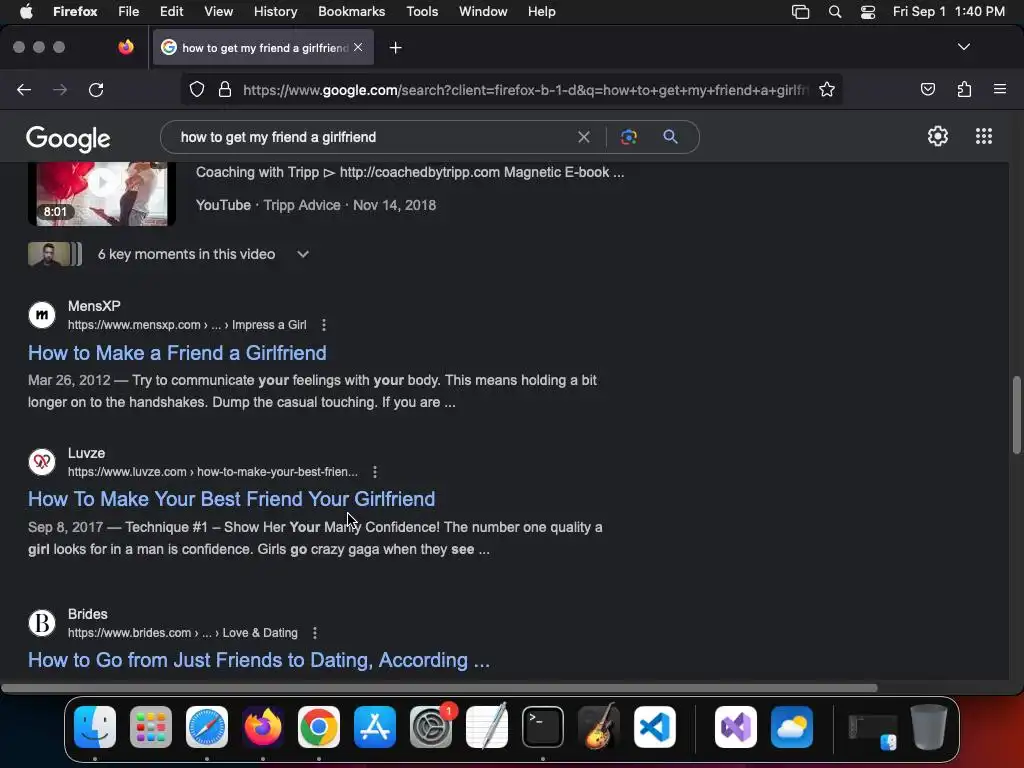Viewport: 1024px width, 768px height.
Task: Open tracking protection shield icon
Action: click(x=197, y=89)
